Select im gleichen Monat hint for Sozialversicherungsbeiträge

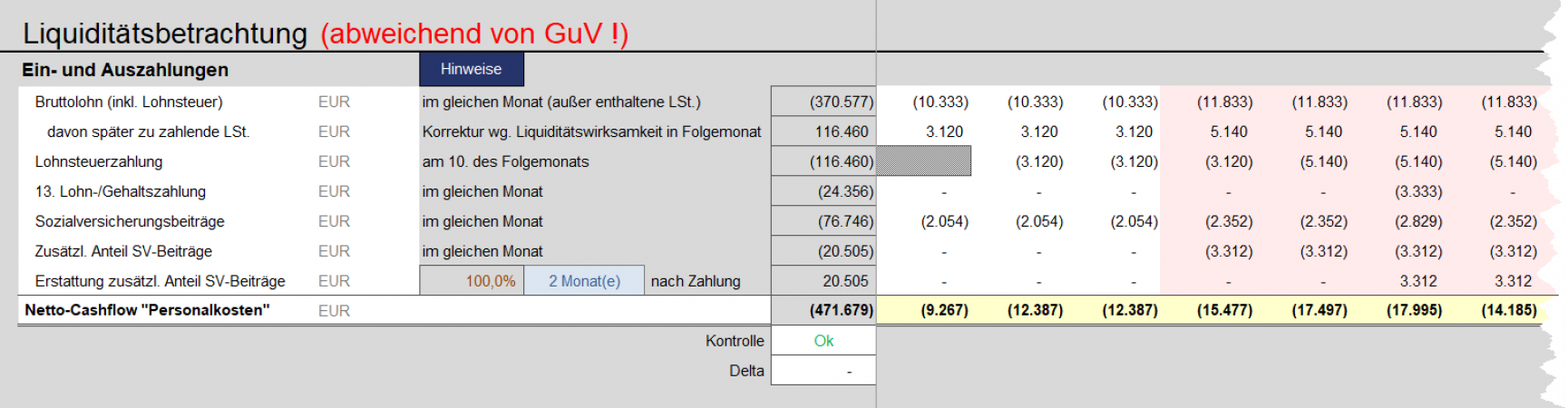482,222
